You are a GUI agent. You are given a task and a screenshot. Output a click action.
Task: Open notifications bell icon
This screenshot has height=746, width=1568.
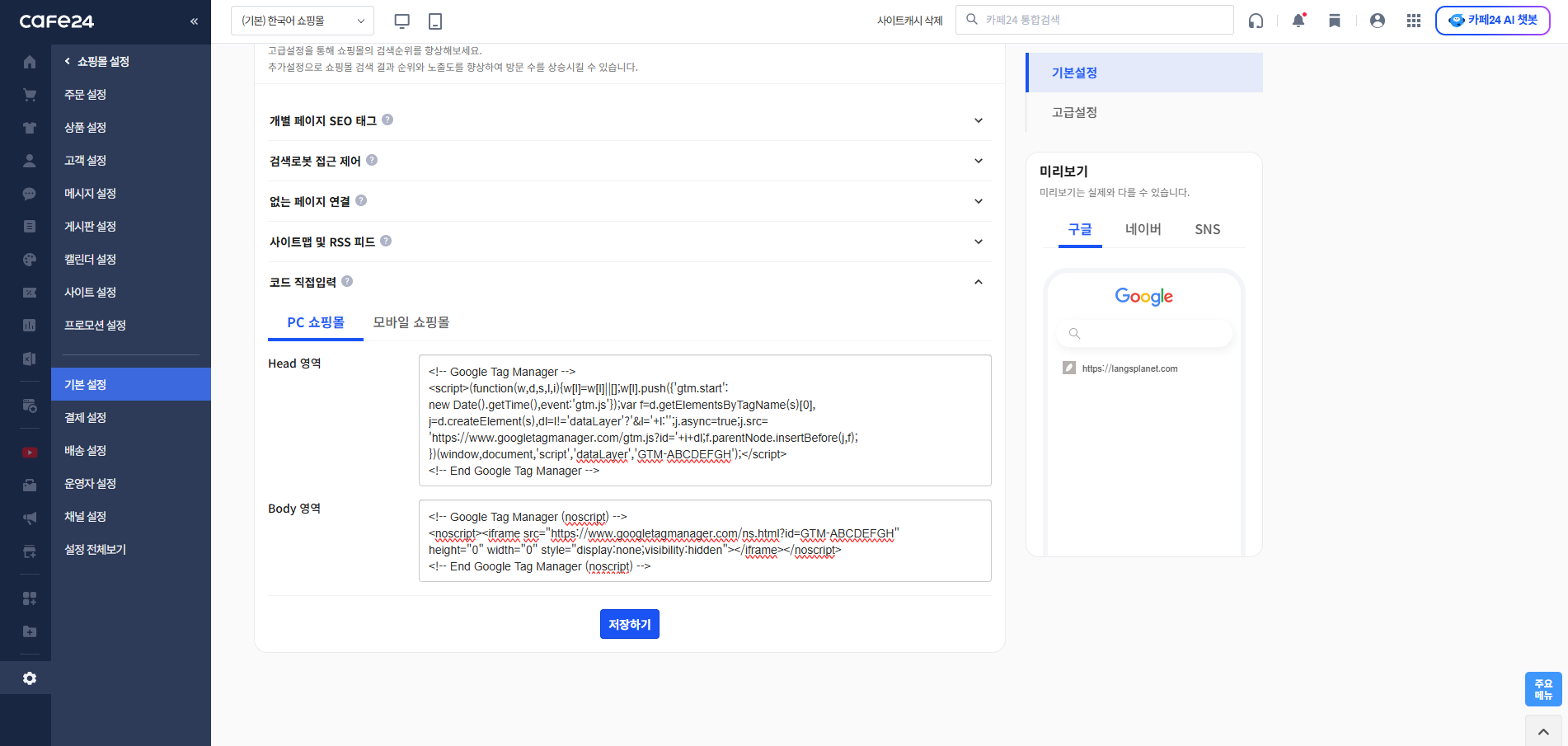[x=1298, y=21]
